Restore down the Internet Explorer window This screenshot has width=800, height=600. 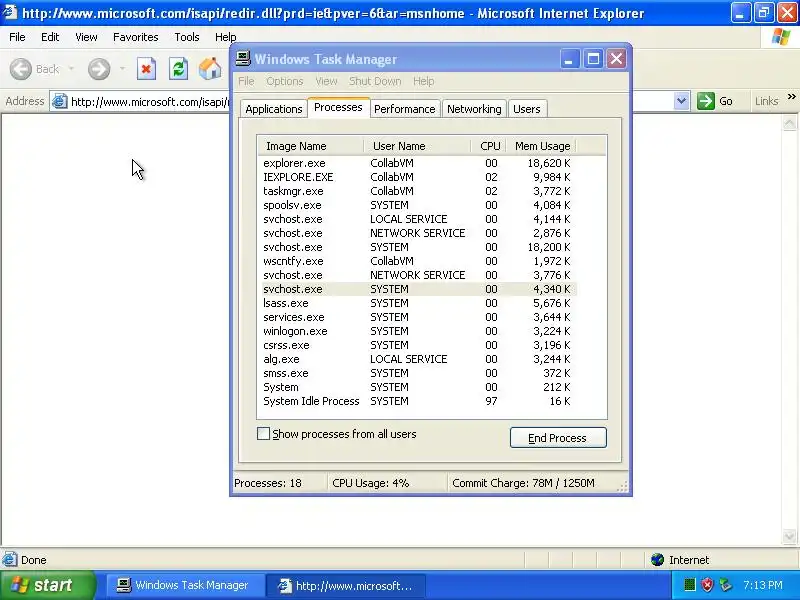763,12
